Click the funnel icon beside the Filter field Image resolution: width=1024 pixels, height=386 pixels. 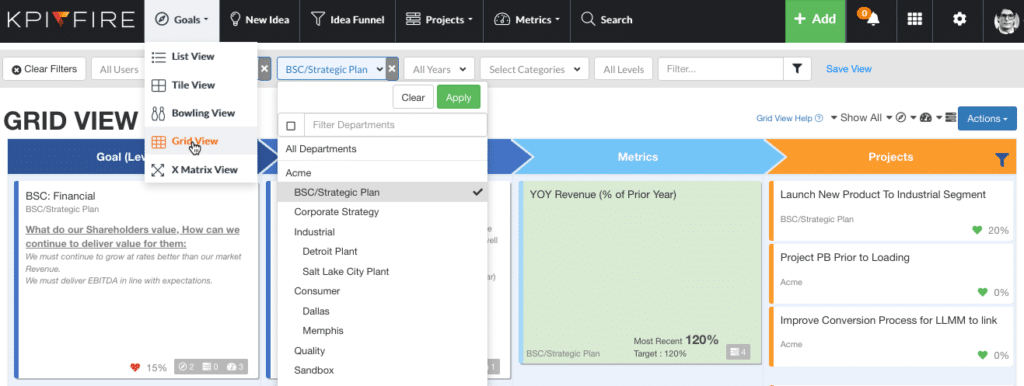(x=797, y=69)
